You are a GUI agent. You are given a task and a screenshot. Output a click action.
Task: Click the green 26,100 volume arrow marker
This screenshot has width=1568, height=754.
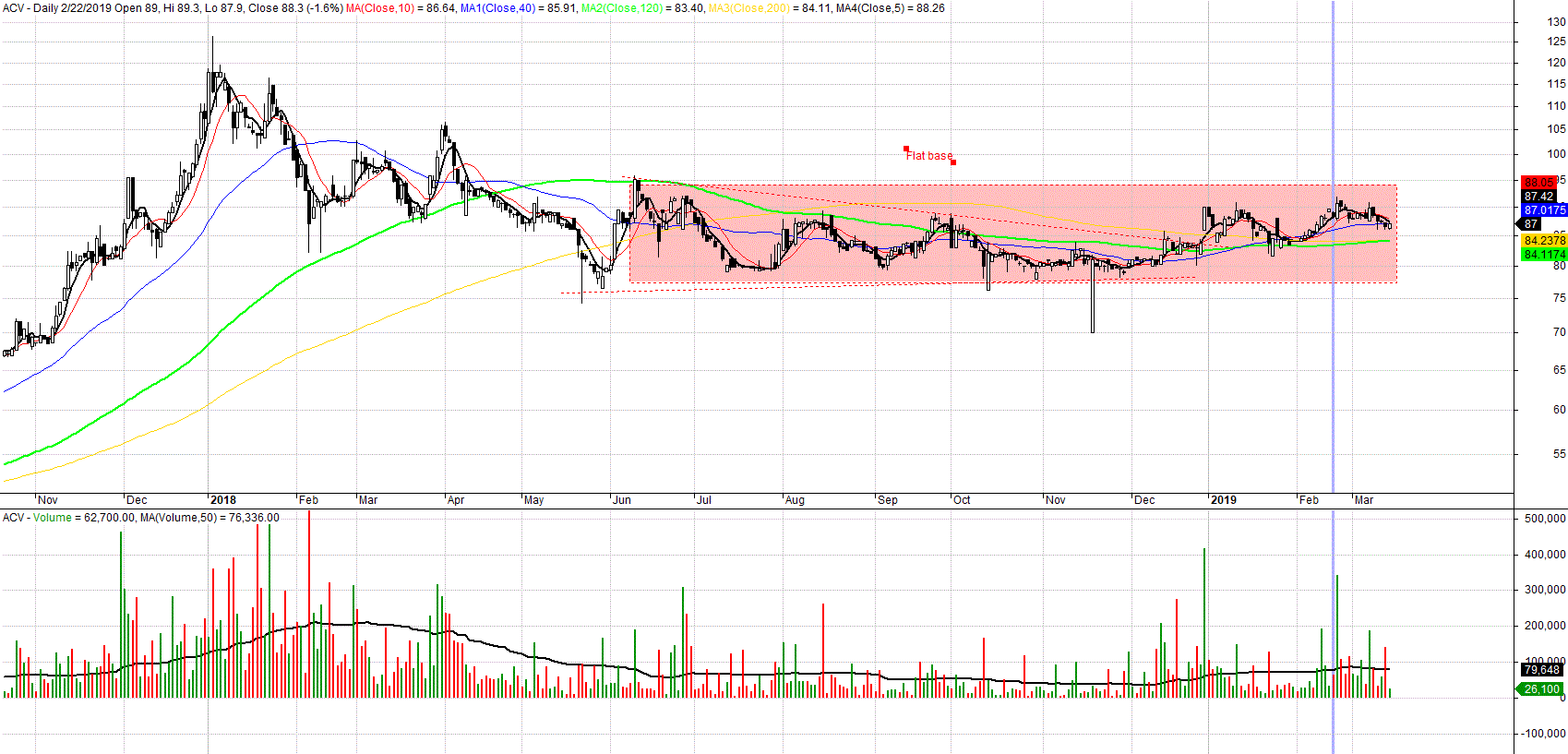click(x=1540, y=689)
